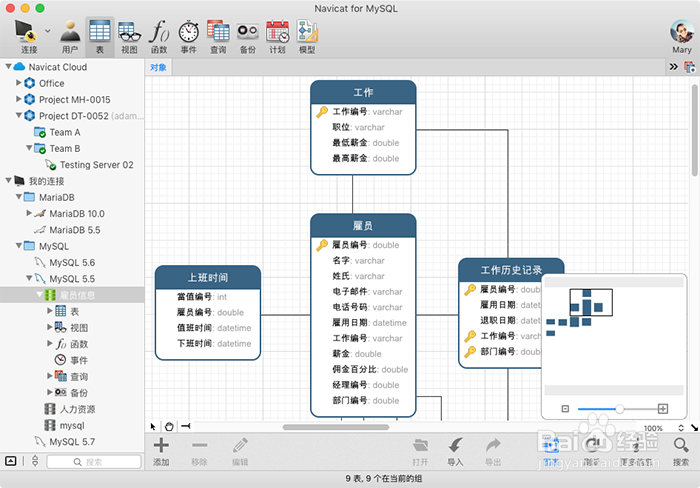
Task: Collapse the 我的连接 node
Action: (8, 180)
